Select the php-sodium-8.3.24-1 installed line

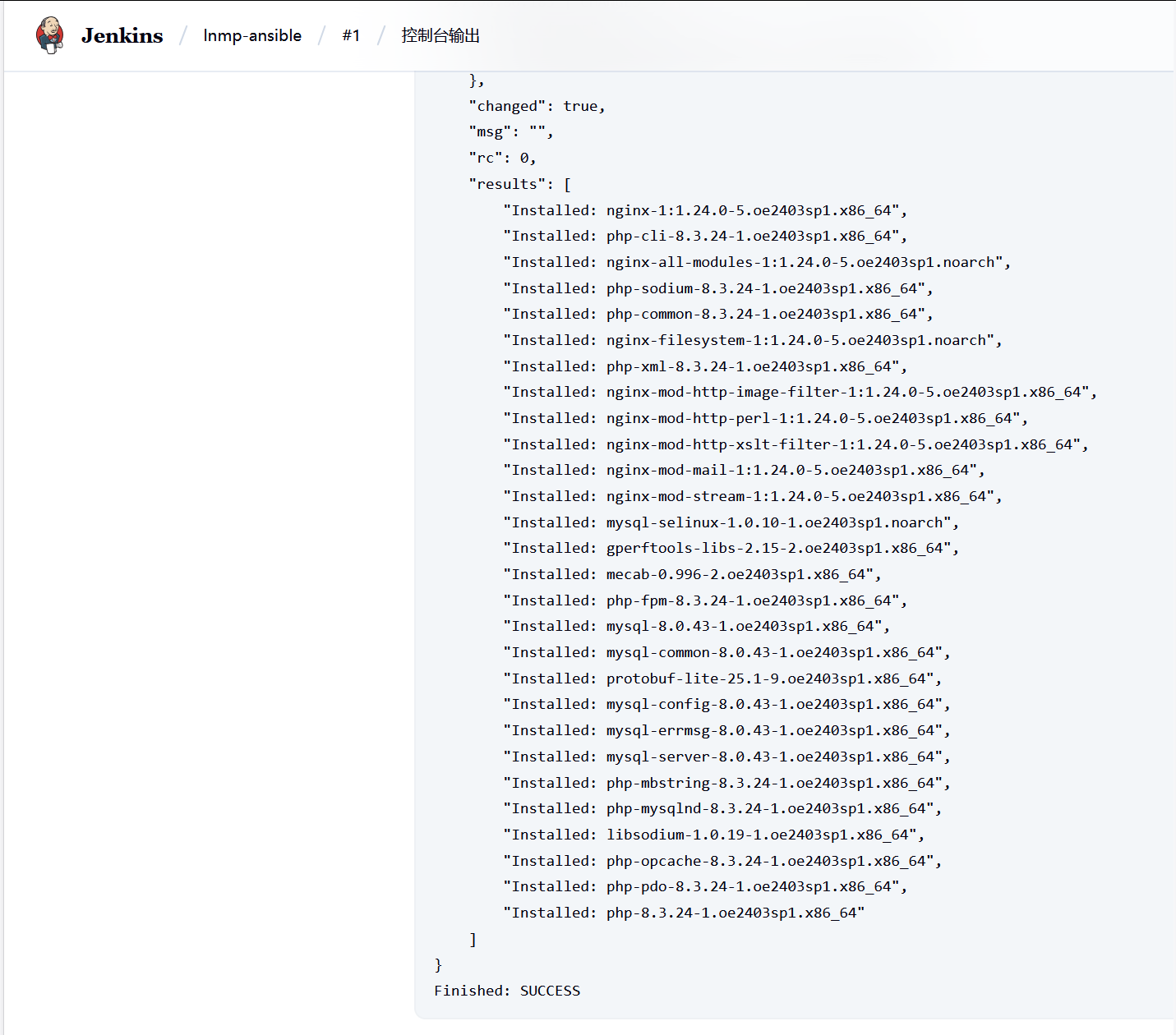[x=718, y=288]
